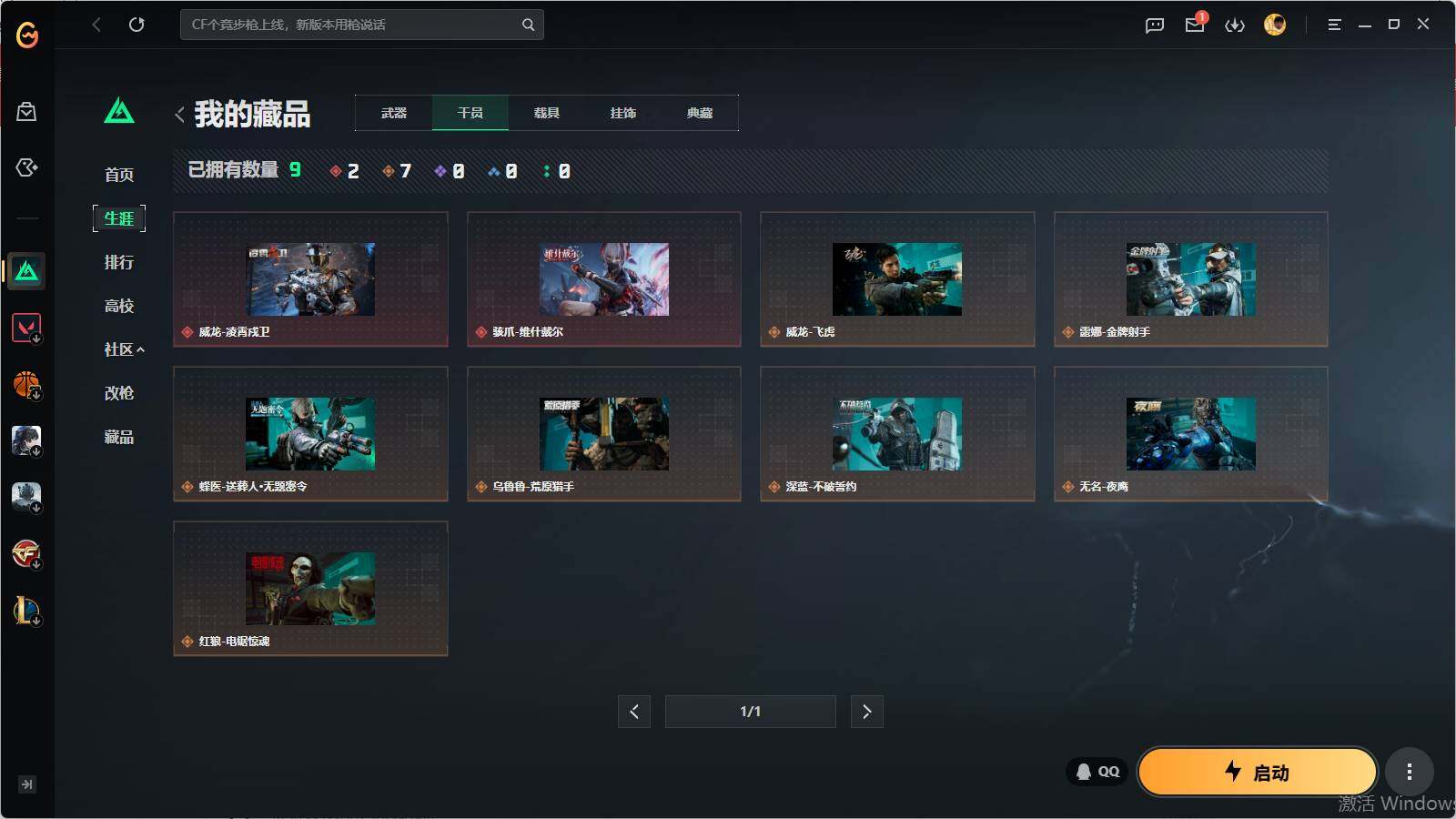Viewport: 1456px width, 819px height.
Task: Open the 威龙-凌霄戍卫 operator card
Action: (310, 279)
